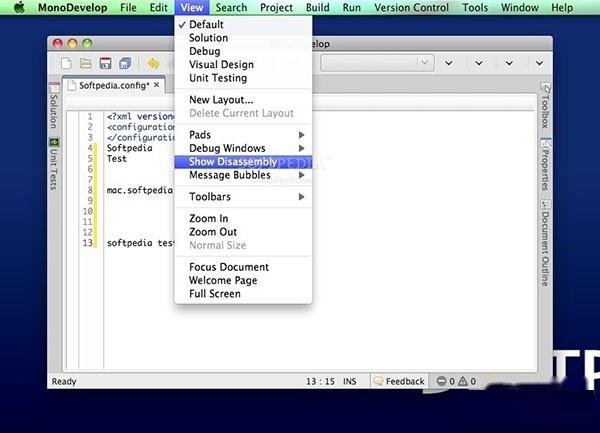Select Zoom Out menu item
Screen dimensions: 600x433
pos(243,232)
